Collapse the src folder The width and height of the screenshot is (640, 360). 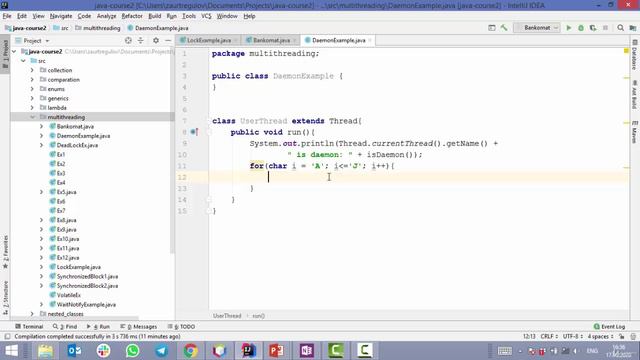pos(23,61)
